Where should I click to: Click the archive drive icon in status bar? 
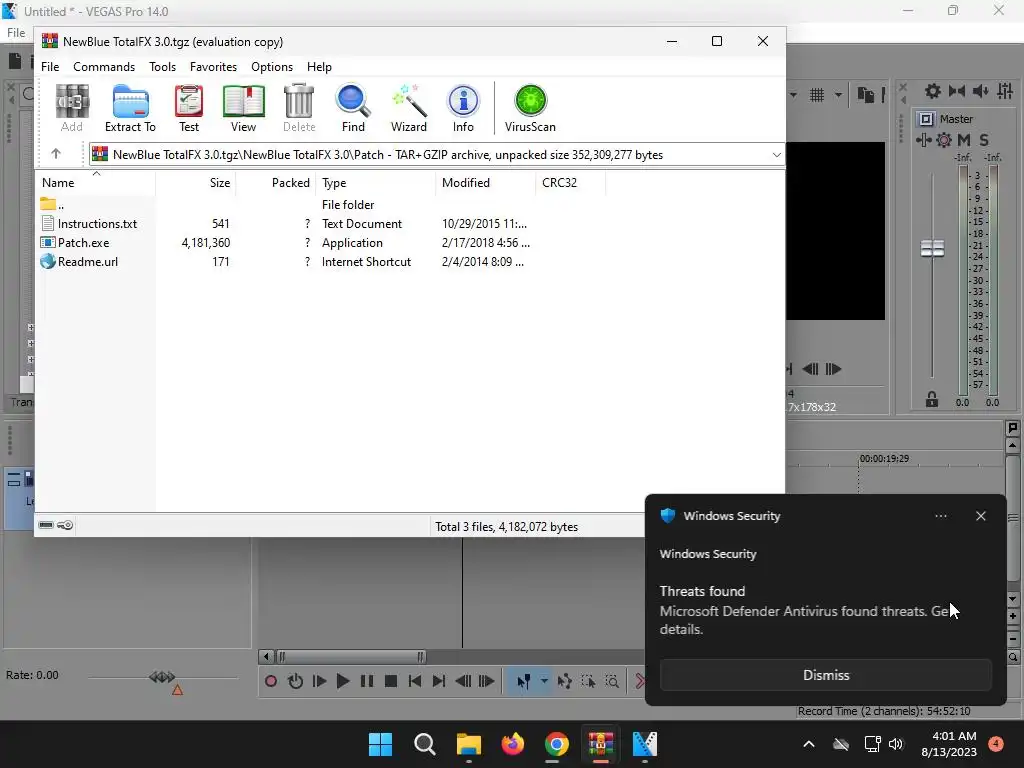click(x=46, y=525)
